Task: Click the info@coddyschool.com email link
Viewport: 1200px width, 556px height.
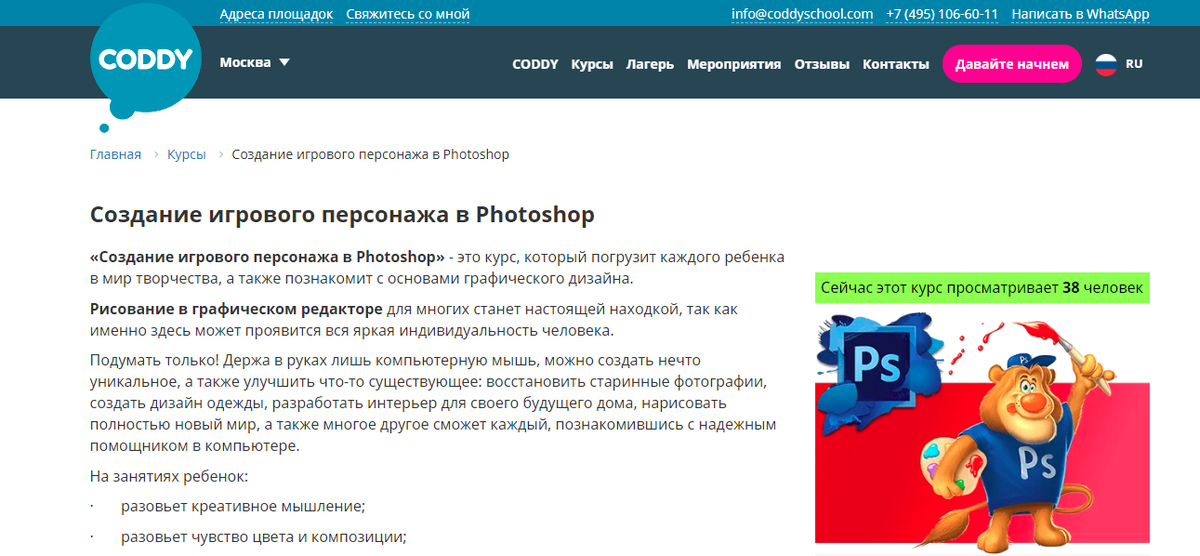Action: [802, 14]
